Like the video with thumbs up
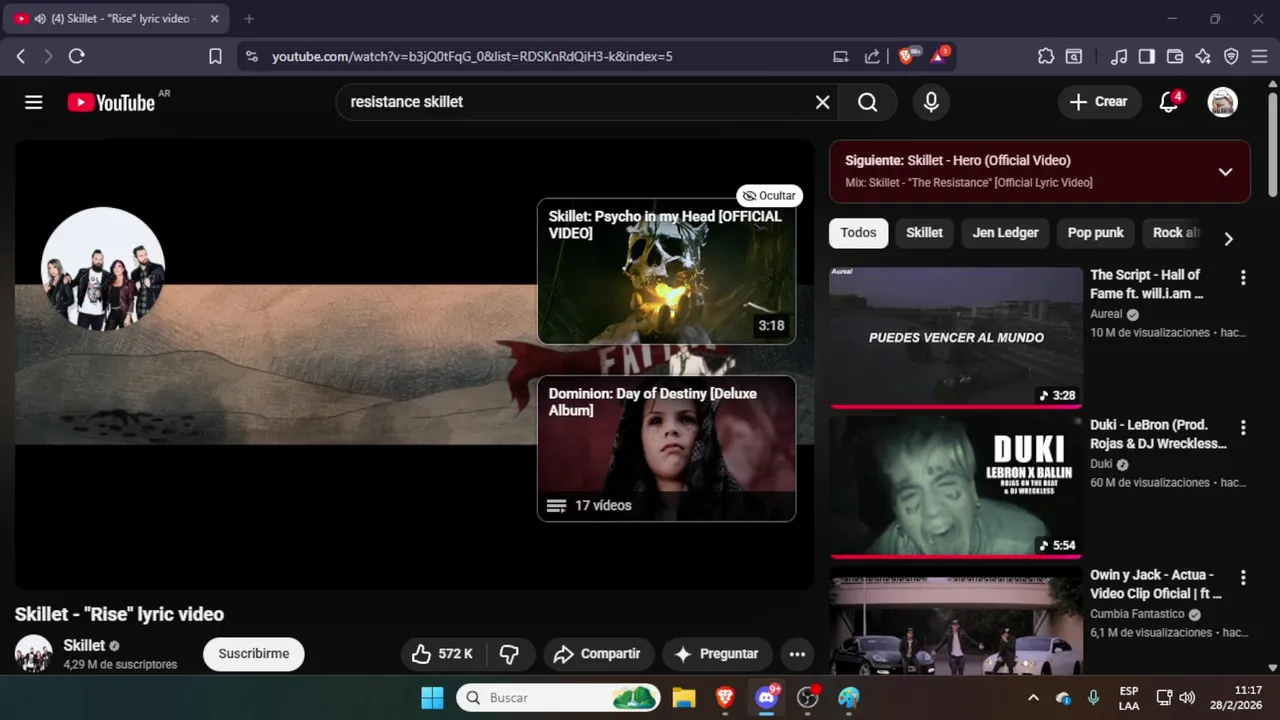This screenshot has height=720, width=1280. click(444, 654)
